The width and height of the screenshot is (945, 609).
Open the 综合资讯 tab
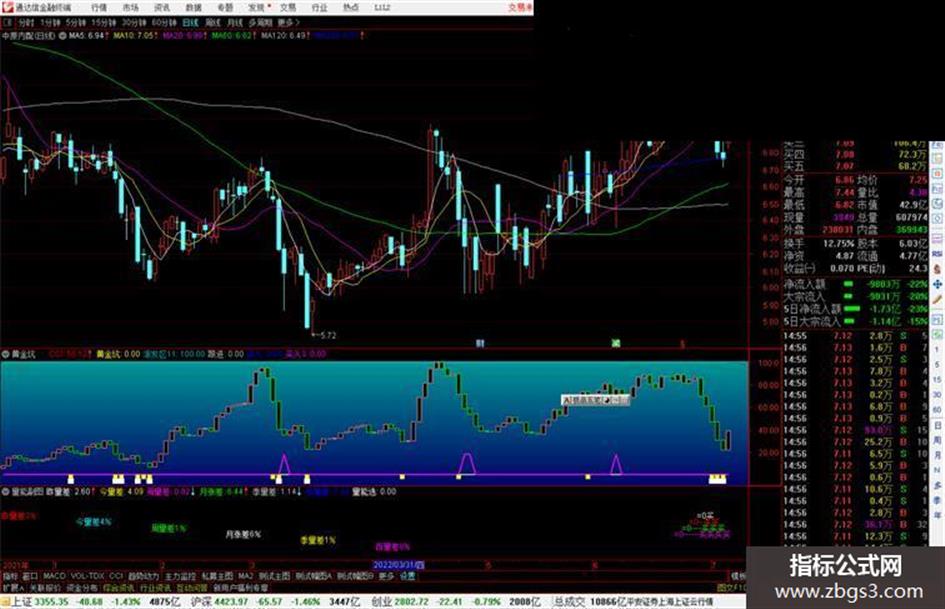click(x=119, y=587)
